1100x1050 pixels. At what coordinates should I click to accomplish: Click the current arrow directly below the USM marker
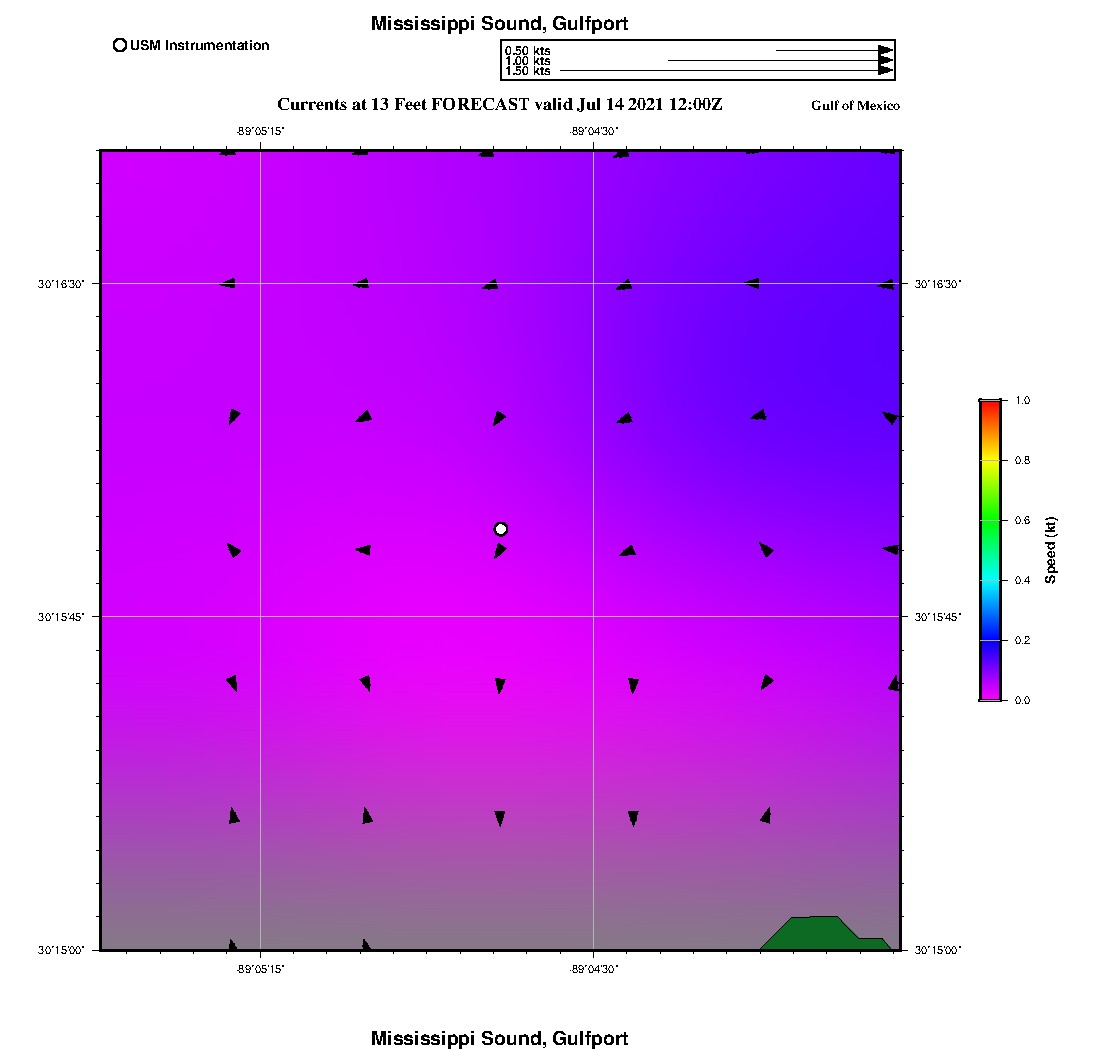tap(500, 550)
